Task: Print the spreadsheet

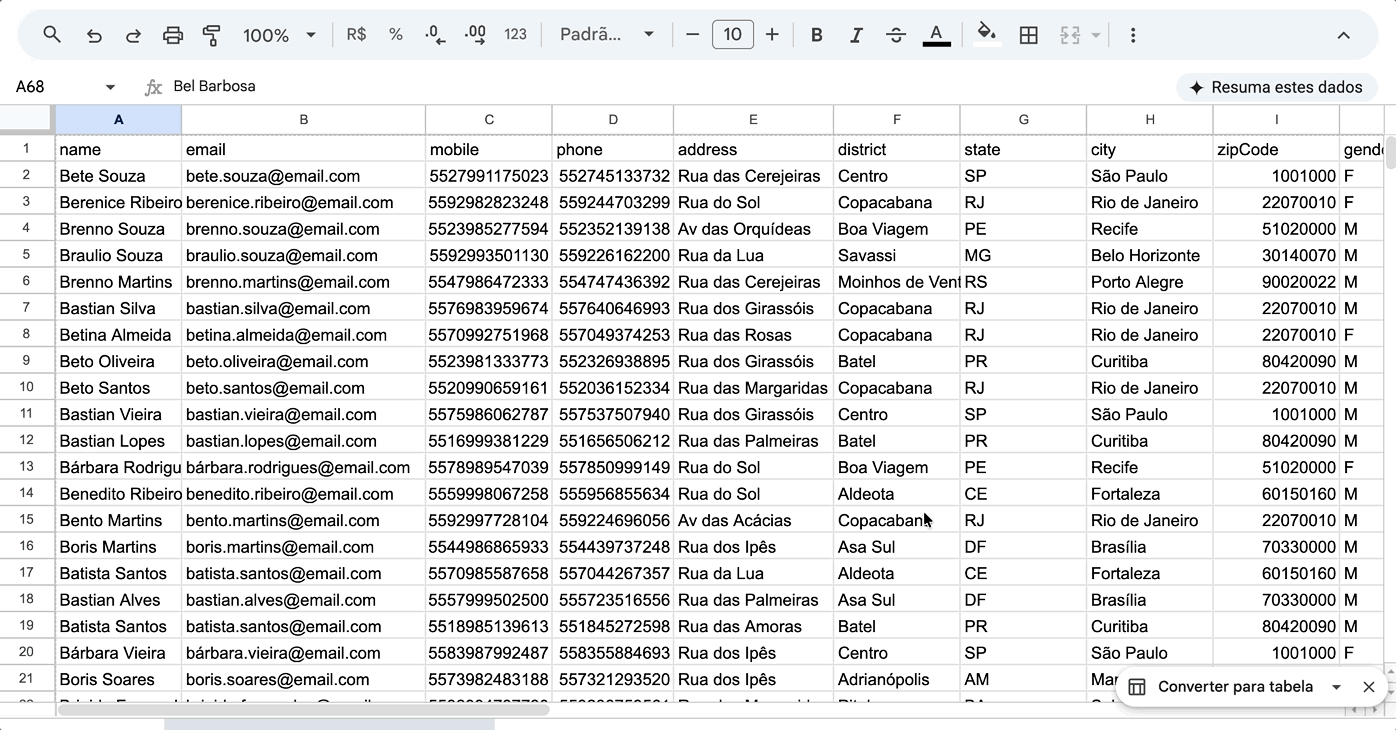Action: pyautogui.click(x=173, y=35)
